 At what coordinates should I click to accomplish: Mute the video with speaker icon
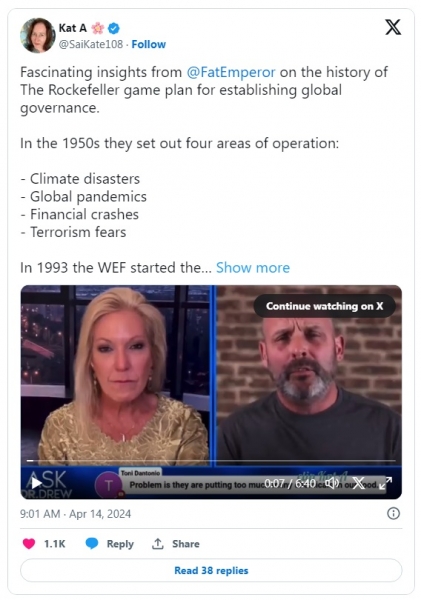(331, 483)
